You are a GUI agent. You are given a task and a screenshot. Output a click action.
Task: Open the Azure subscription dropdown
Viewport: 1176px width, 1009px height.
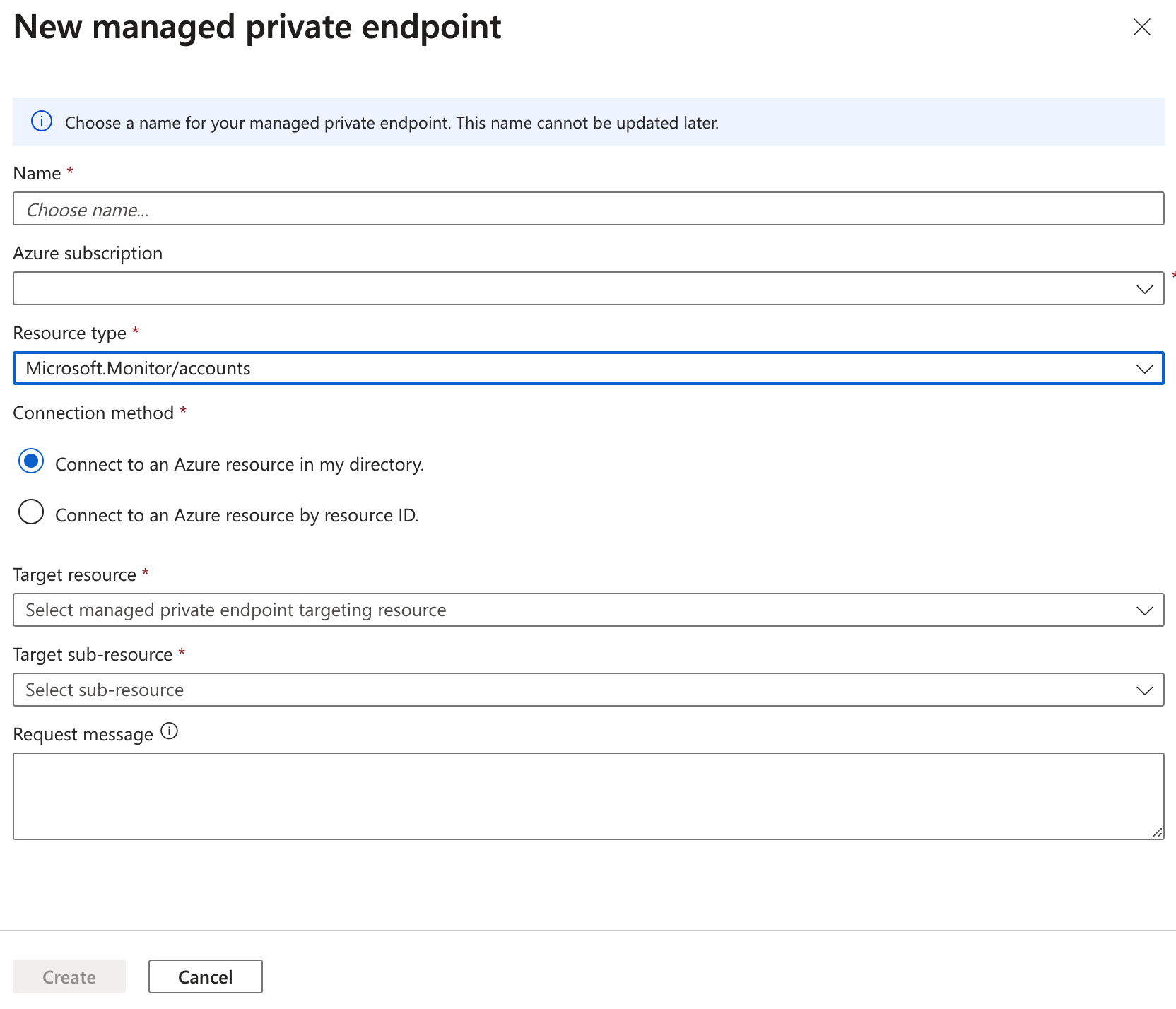tap(565, 288)
